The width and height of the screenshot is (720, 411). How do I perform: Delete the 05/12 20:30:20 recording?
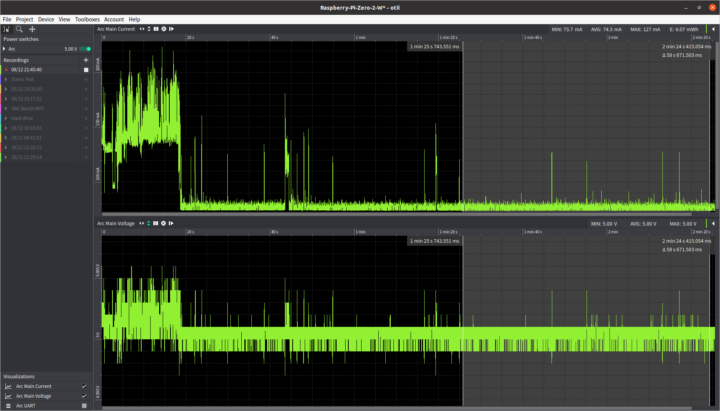(x=86, y=89)
